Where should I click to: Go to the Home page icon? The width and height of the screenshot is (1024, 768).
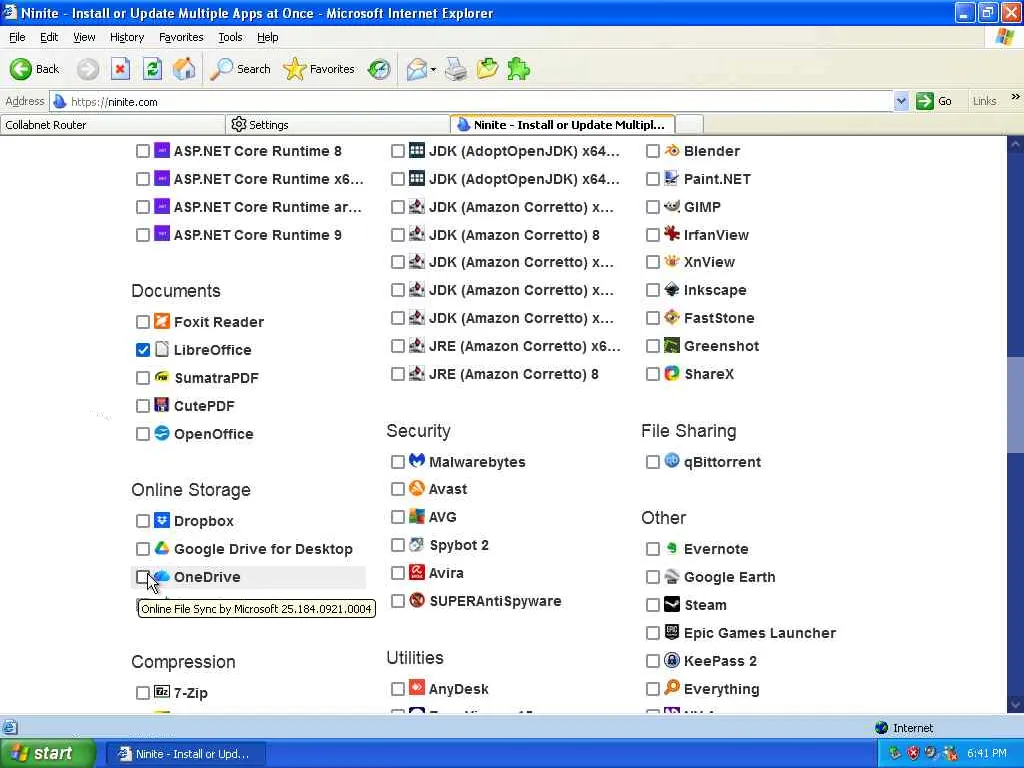tap(184, 69)
